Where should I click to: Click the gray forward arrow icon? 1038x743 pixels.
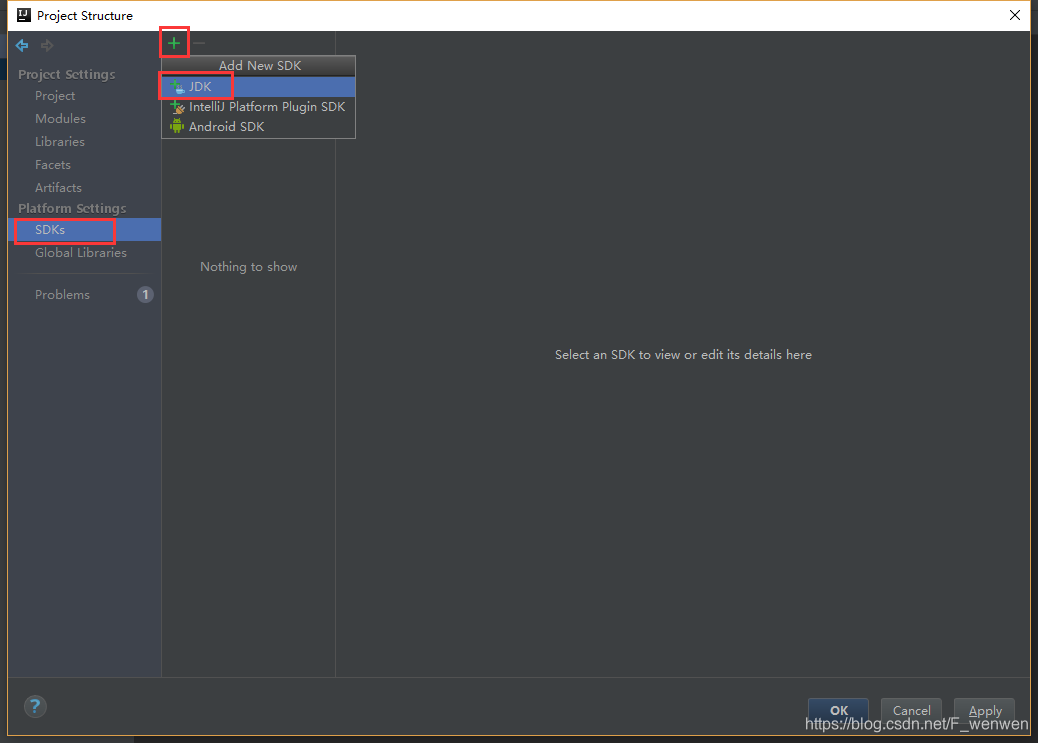click(47, 45)
